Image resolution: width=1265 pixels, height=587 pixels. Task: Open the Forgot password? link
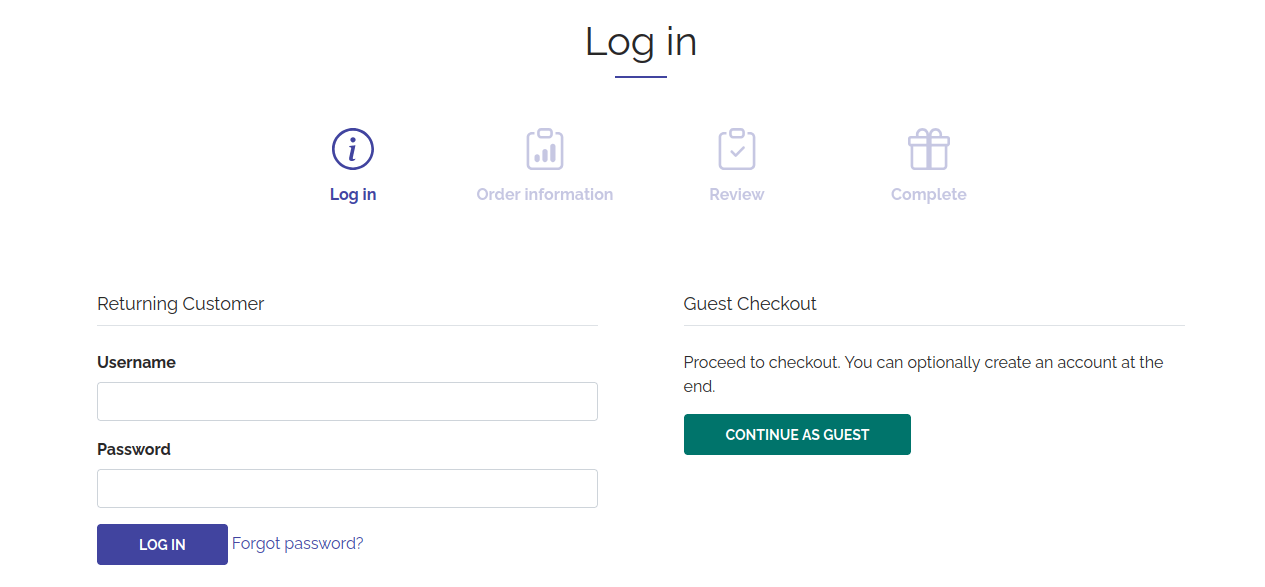[298, 543]
